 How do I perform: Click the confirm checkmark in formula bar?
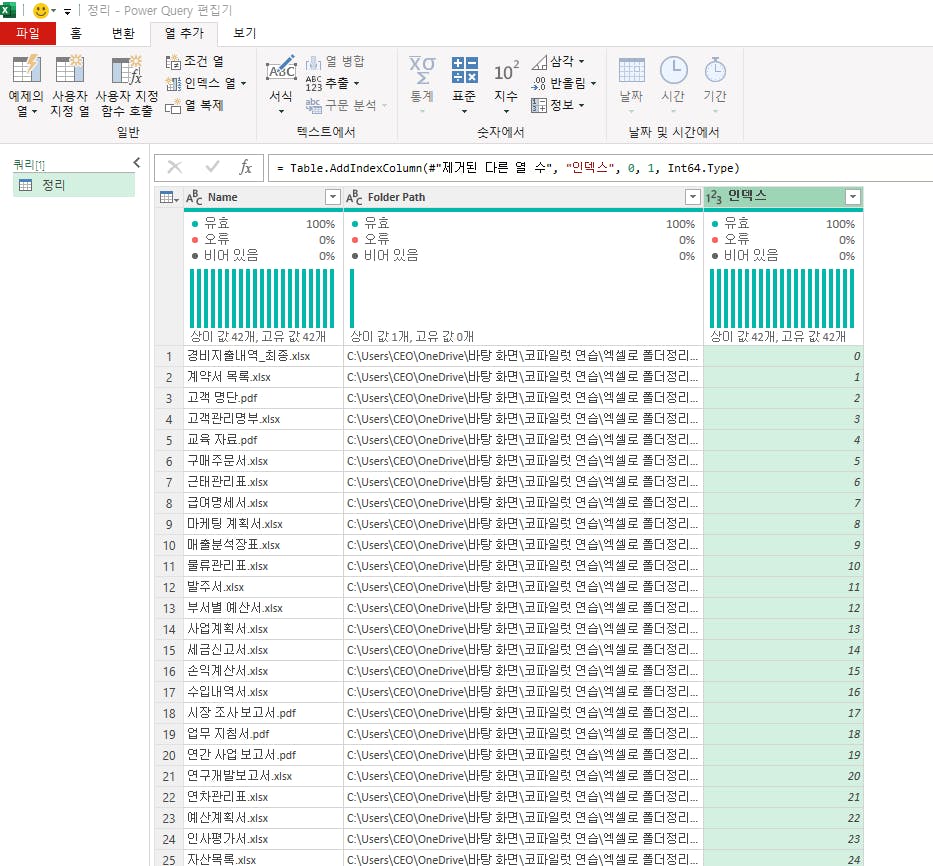tap(212, 167)
